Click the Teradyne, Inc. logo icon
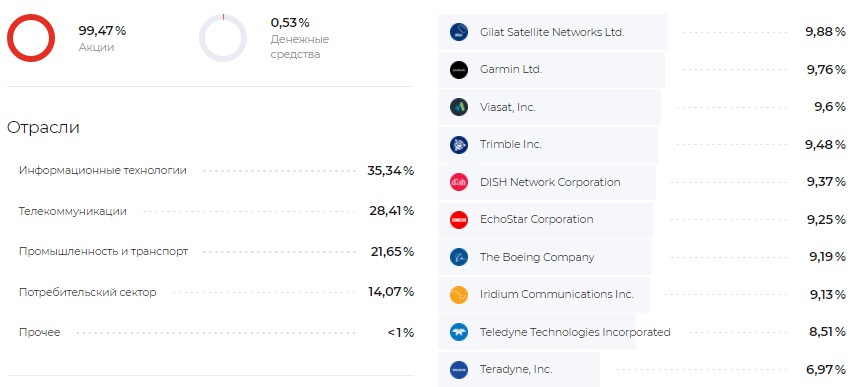The width and height of the screenshot is (864, 387). 458,369
